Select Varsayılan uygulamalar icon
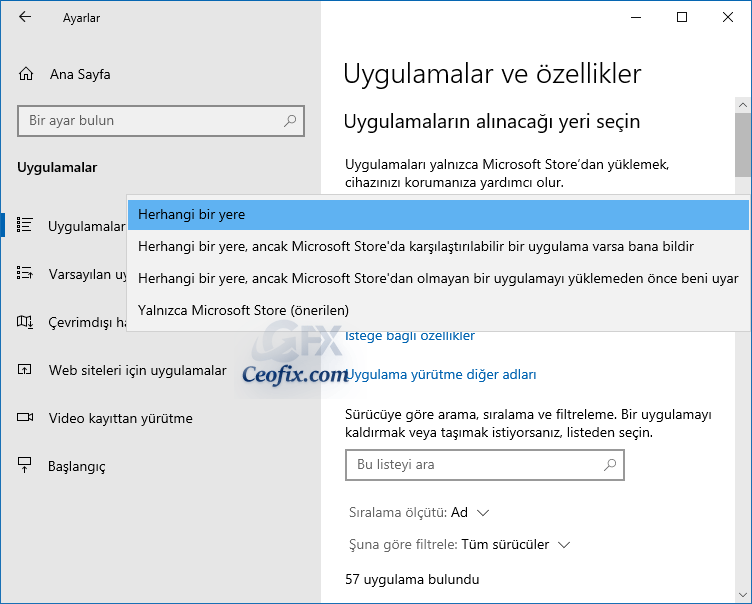 pos(24,273)
